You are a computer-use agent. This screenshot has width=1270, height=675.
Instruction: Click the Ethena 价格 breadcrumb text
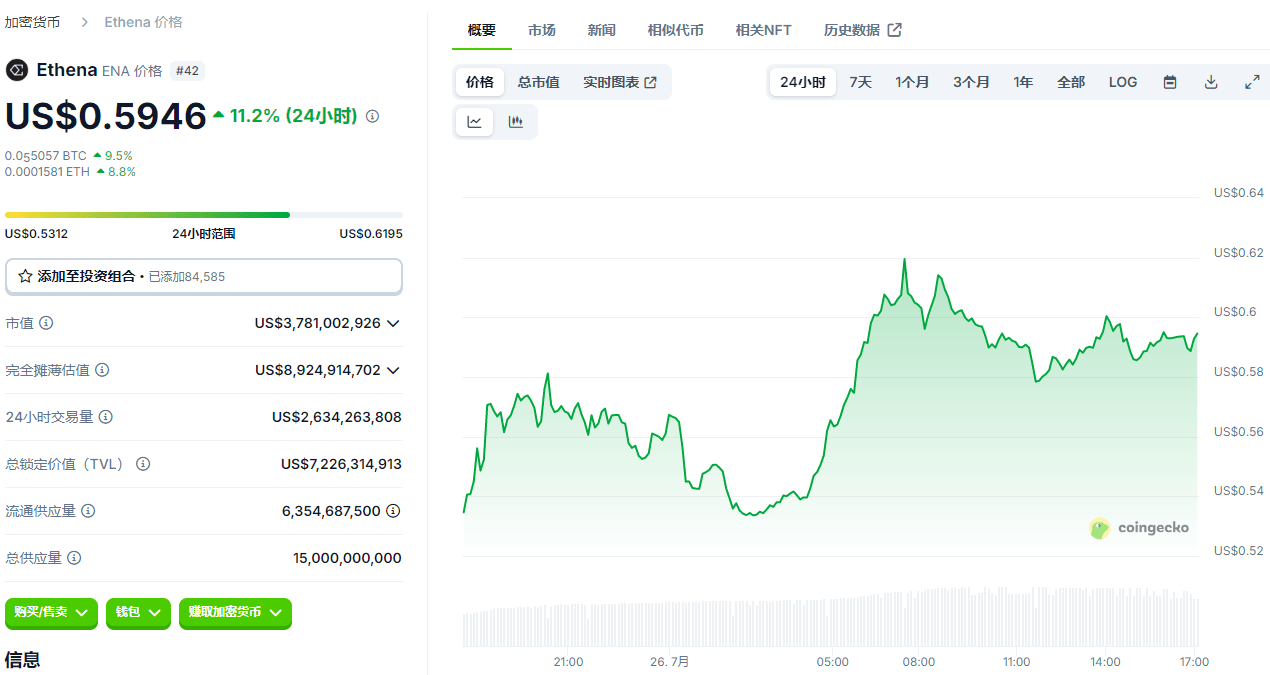point(143,22)
